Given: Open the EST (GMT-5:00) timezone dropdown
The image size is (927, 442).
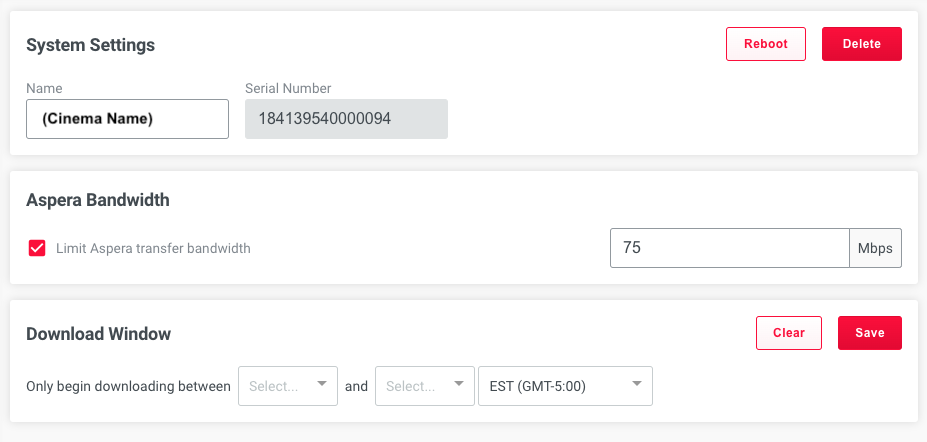Looking at the screenshot, I should 565,386.
